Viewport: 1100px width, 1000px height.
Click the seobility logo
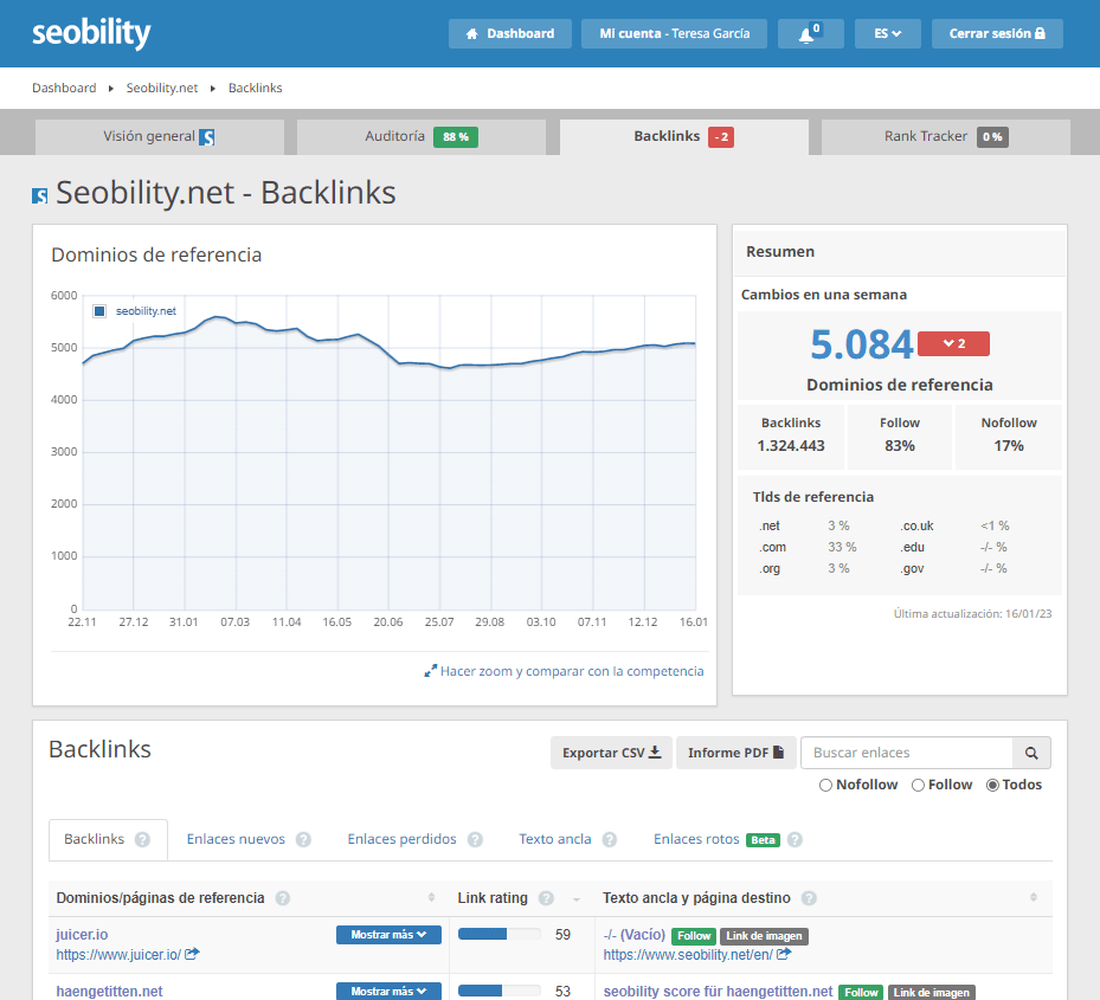click(x=91, y=33)
